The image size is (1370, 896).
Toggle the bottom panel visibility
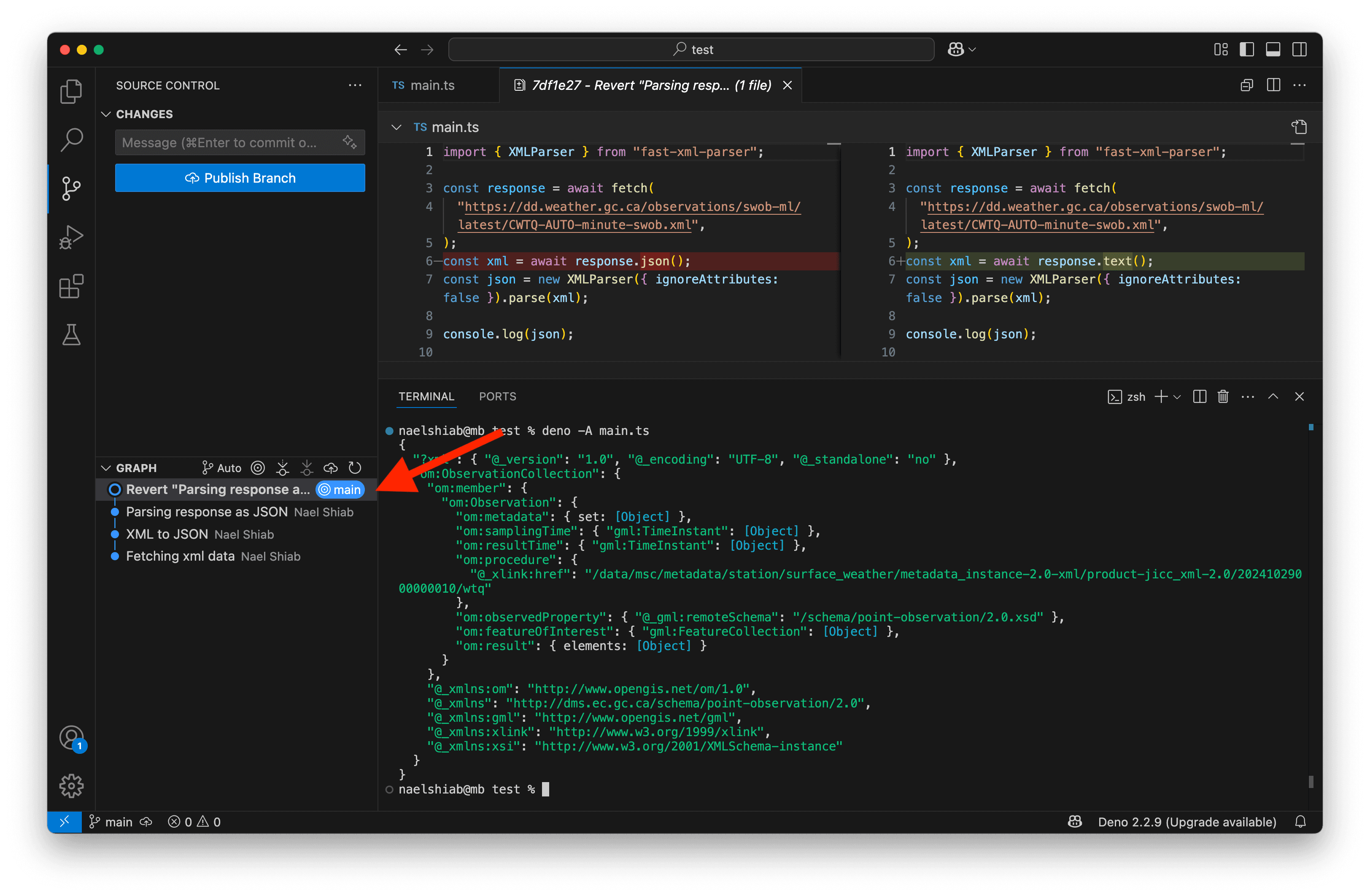point(1273,49)
